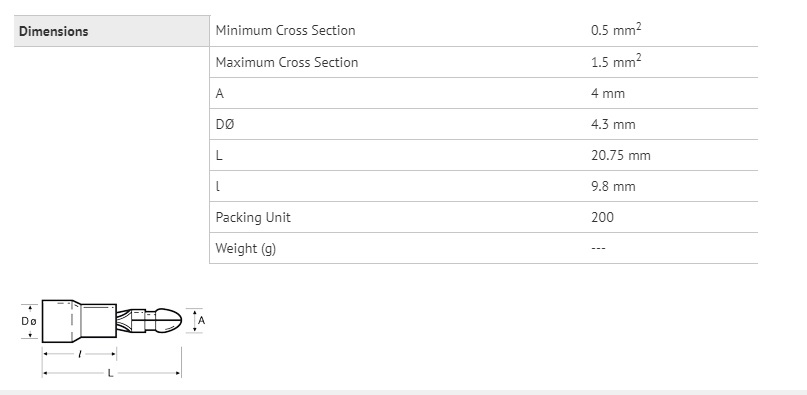This screenshot has height=395, width=807.
Task: Select the 200 packing unit value
Action: (x=602, y=217)
